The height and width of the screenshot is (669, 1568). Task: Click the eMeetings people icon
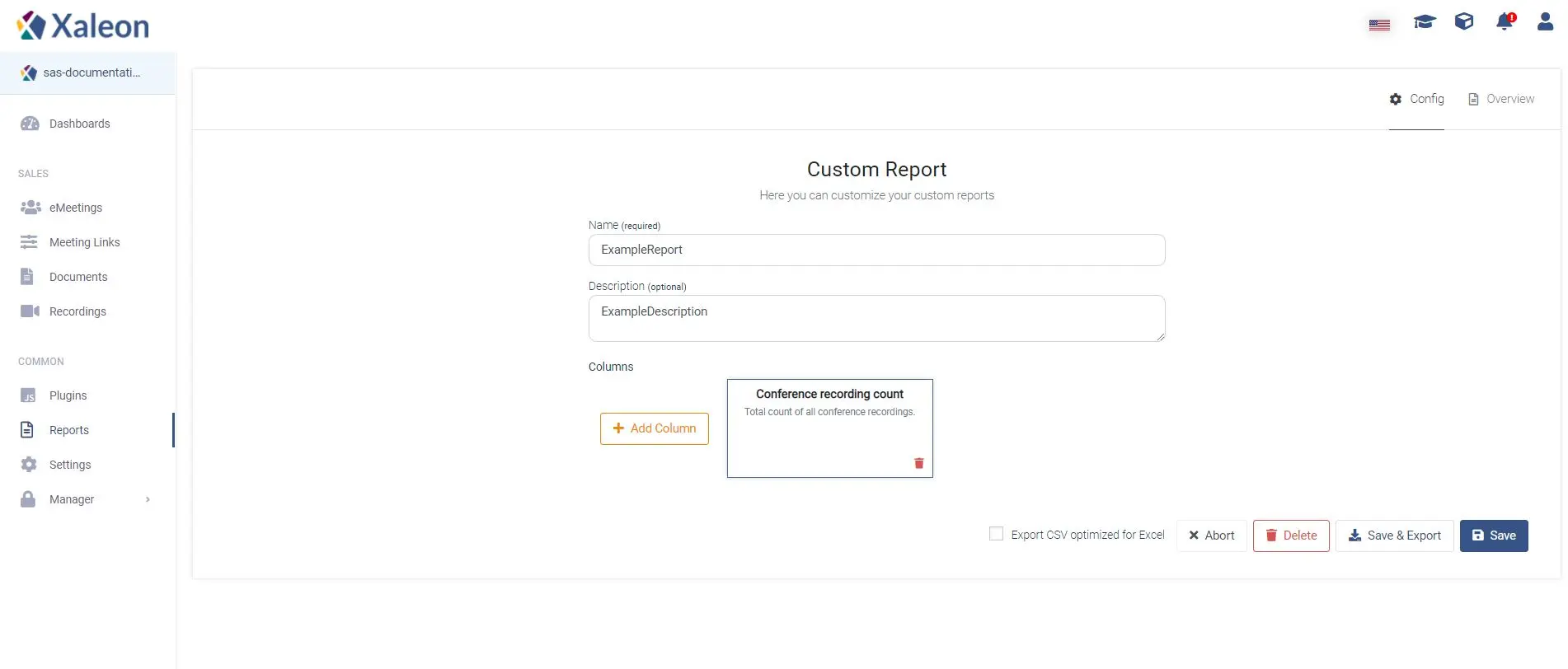[31, 208]
